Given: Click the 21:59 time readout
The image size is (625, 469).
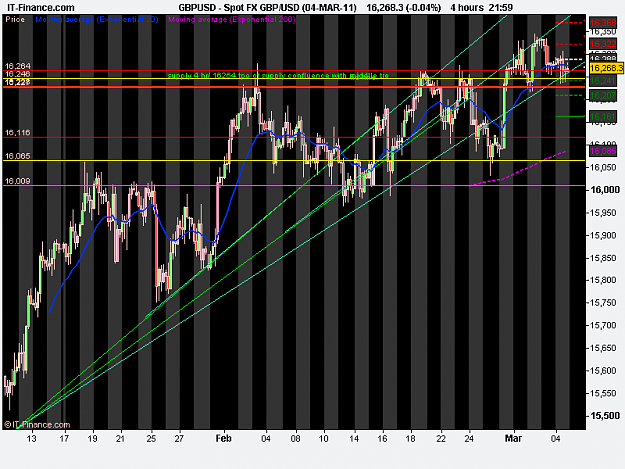Looking at the screenshot, I should pyautogui.click(x=502, y=8).
